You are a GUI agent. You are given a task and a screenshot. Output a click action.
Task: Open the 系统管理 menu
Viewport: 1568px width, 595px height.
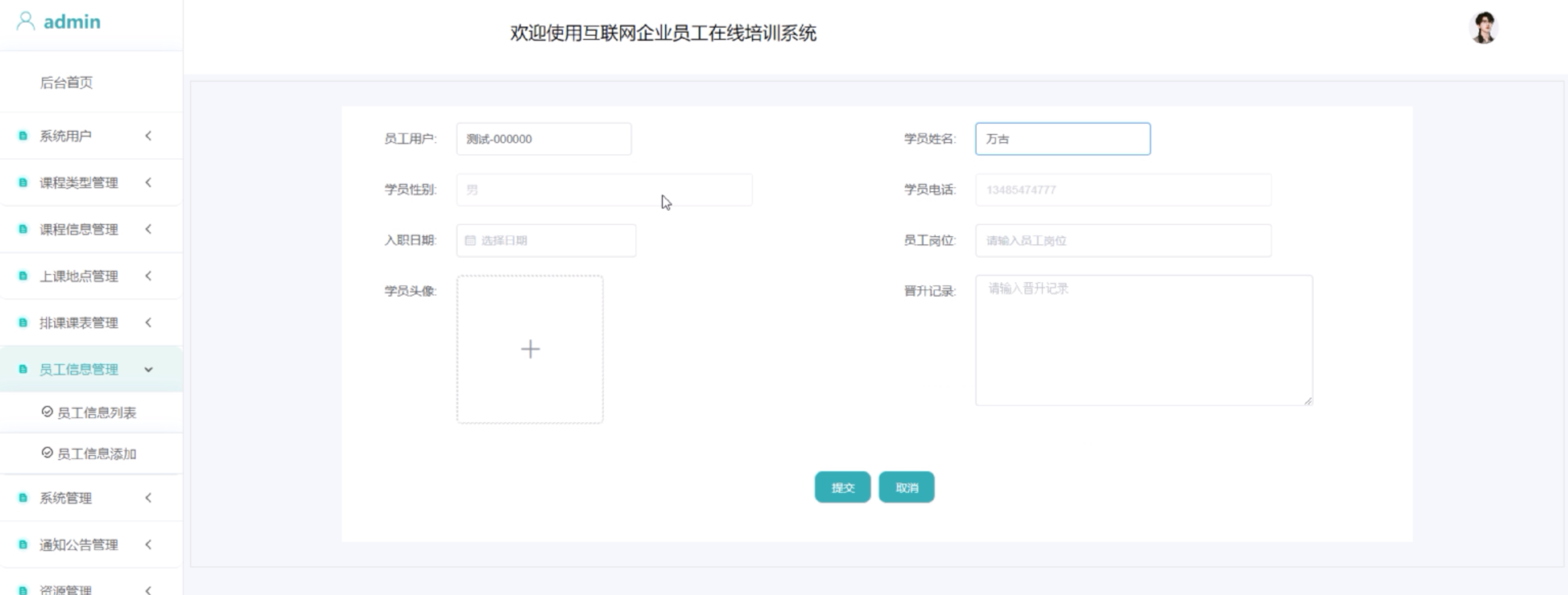click(66, 498)
